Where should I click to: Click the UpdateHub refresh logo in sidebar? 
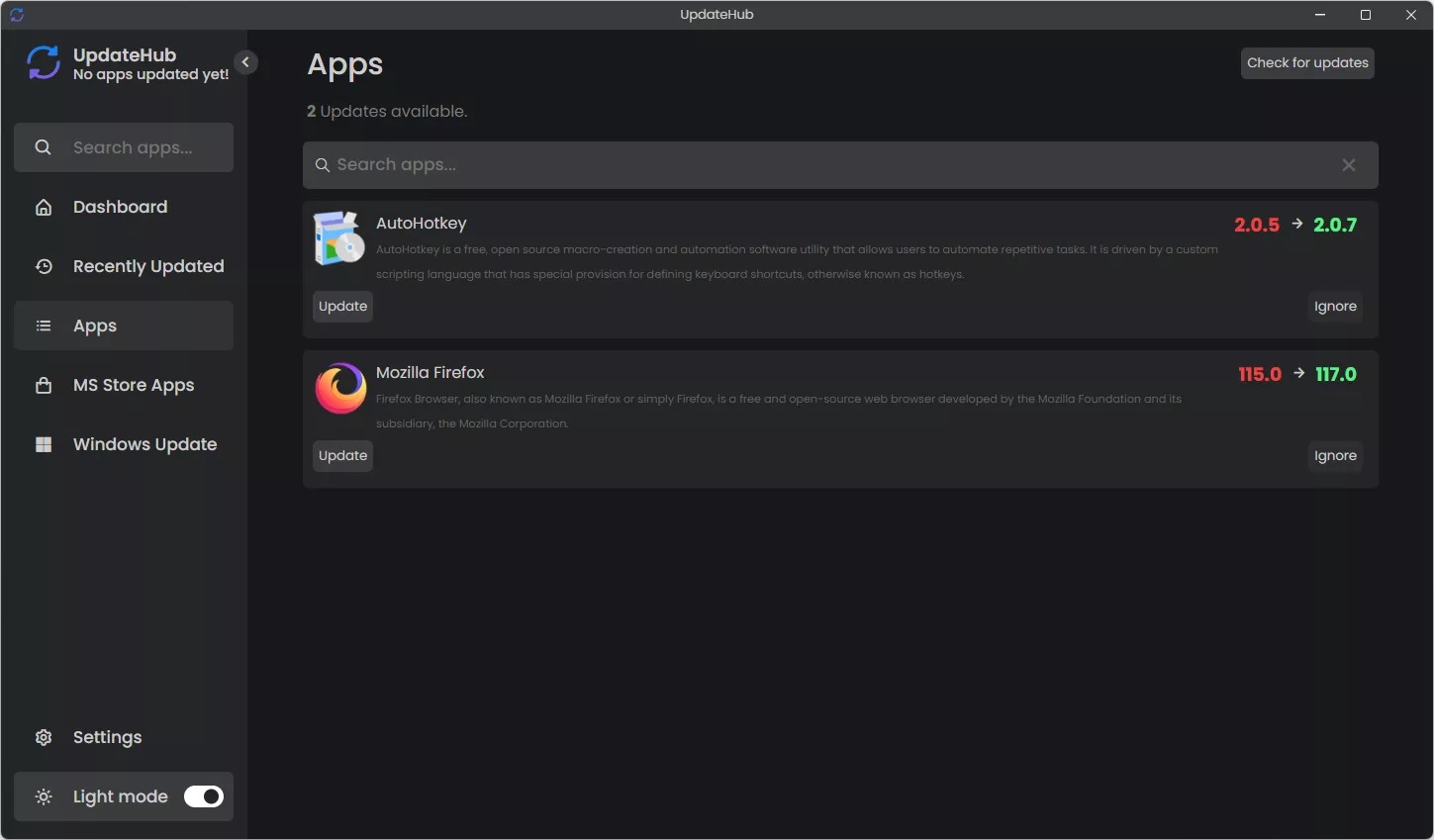42,62
